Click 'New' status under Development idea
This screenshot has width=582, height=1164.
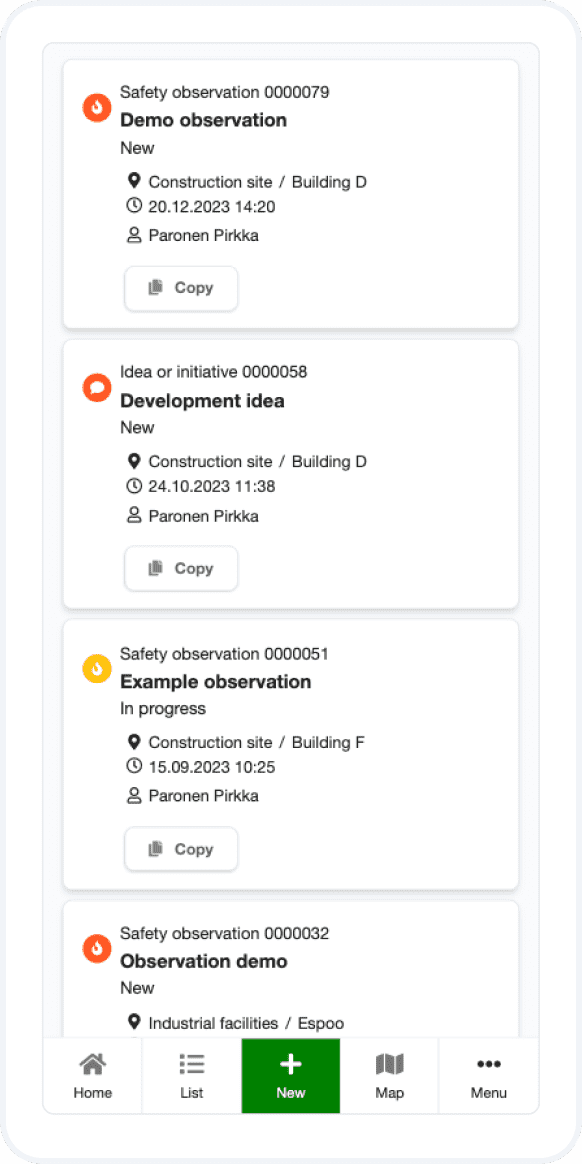(137, 428)
